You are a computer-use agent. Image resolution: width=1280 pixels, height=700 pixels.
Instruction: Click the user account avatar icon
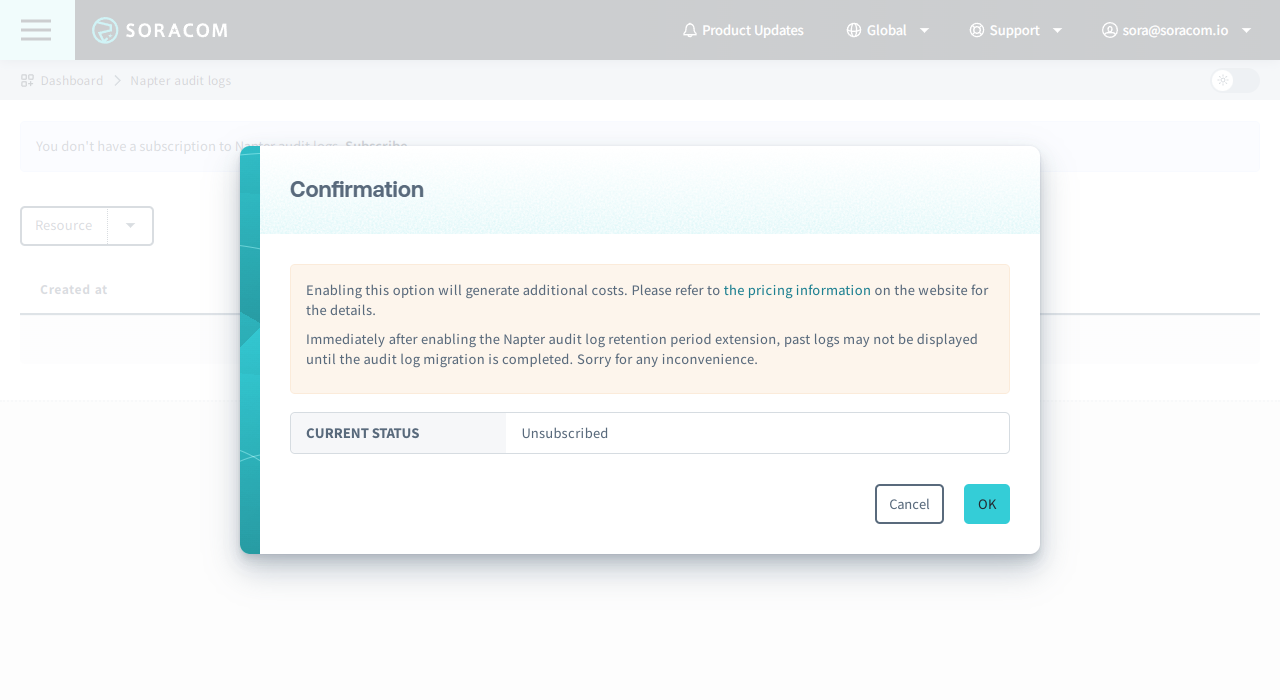tap(1108, 29)
